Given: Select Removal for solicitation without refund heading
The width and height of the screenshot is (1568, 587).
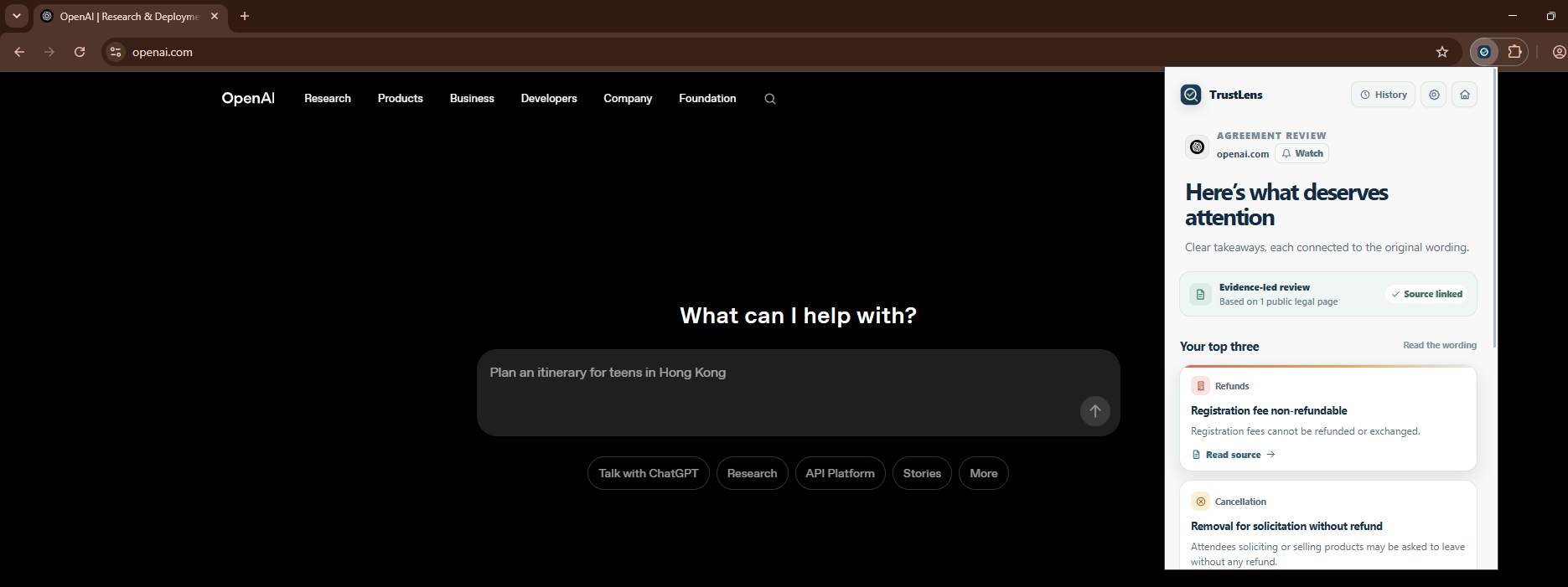Looking at the screenshot, I should pyautogui.click(x=1286, y=526).
